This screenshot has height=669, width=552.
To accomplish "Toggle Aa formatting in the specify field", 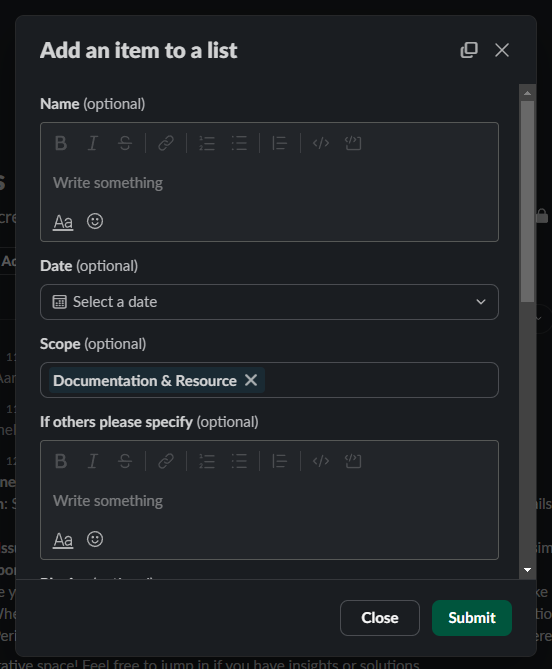I will [x=63, y=539].
